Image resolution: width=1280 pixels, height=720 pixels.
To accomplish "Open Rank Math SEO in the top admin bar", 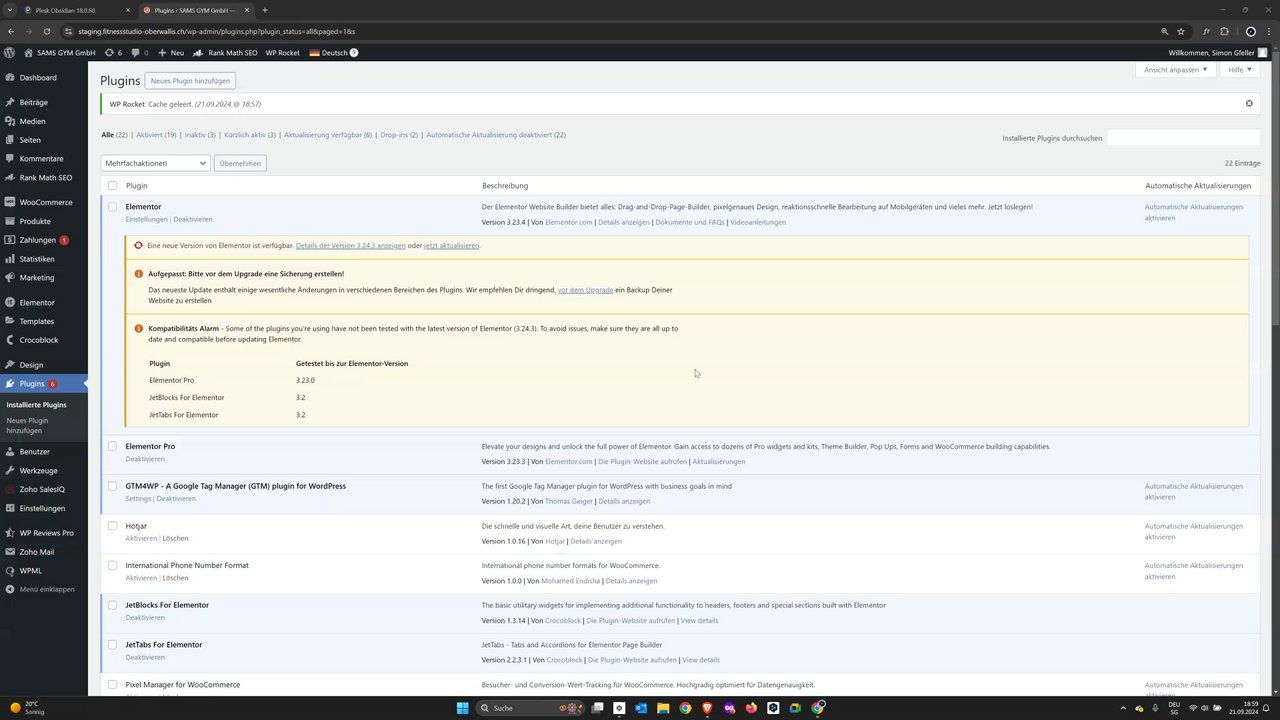I will coord(225,53).
